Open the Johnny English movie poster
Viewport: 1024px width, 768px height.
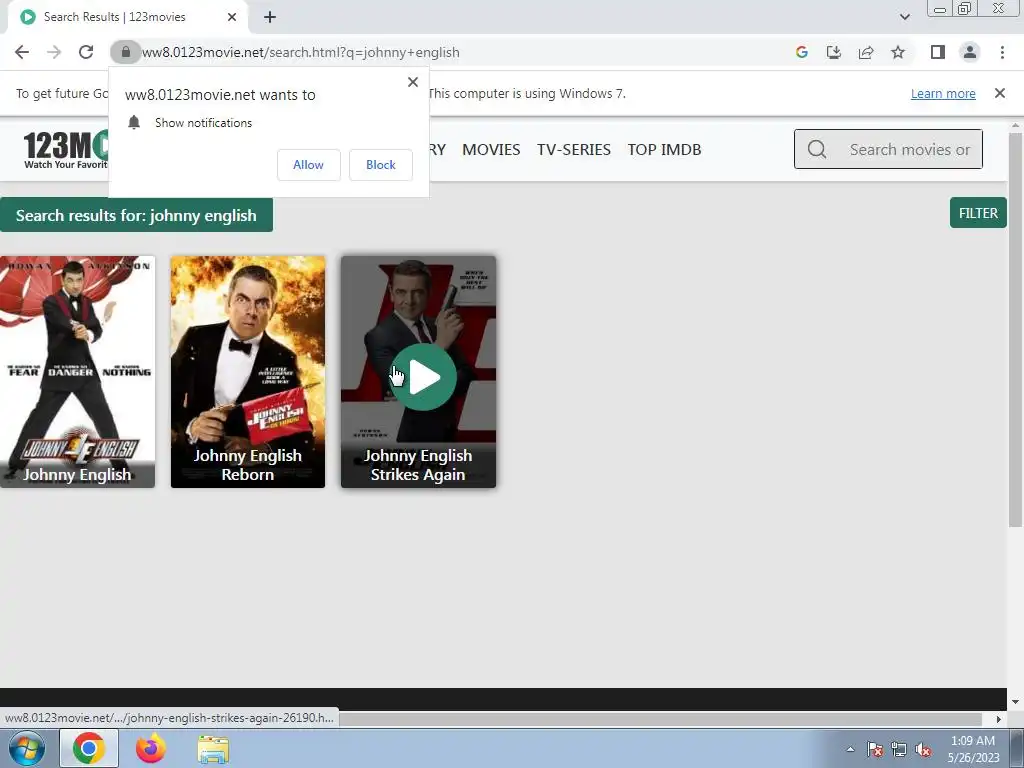pyautogui.click(x=77, y=372)
